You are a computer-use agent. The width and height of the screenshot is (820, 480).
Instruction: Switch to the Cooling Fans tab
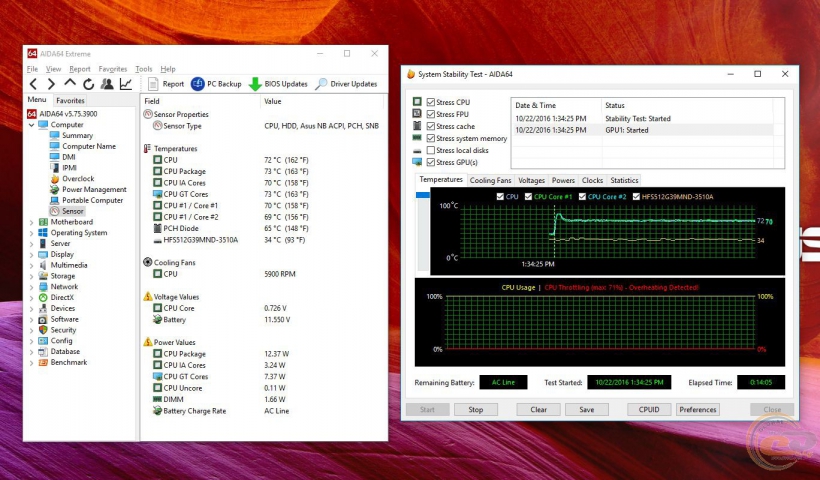490,180
